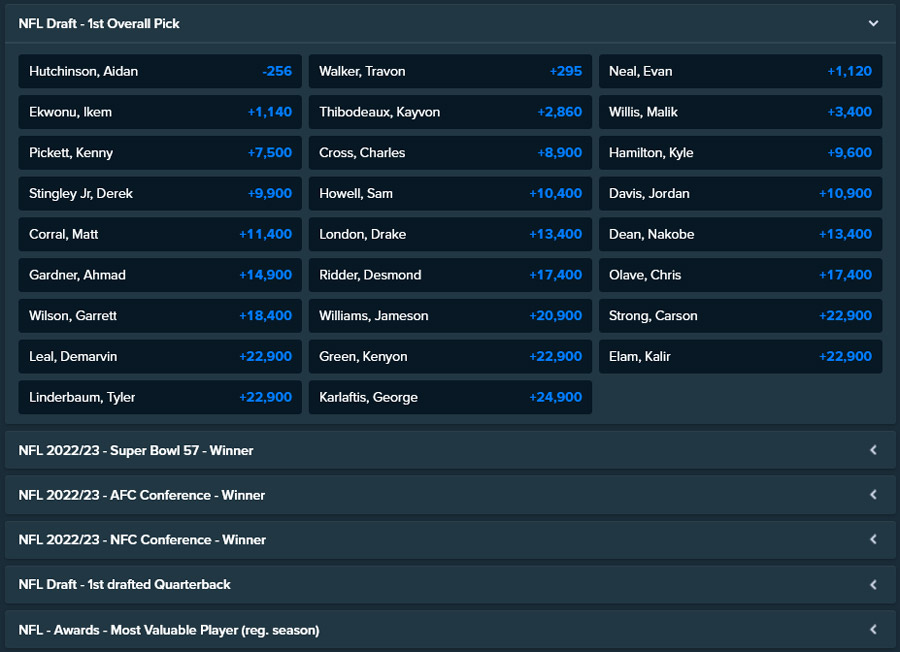
Task: Expand the 1st drafted Quarterback section
Action: pyautogui.click(x=450, y=584)
